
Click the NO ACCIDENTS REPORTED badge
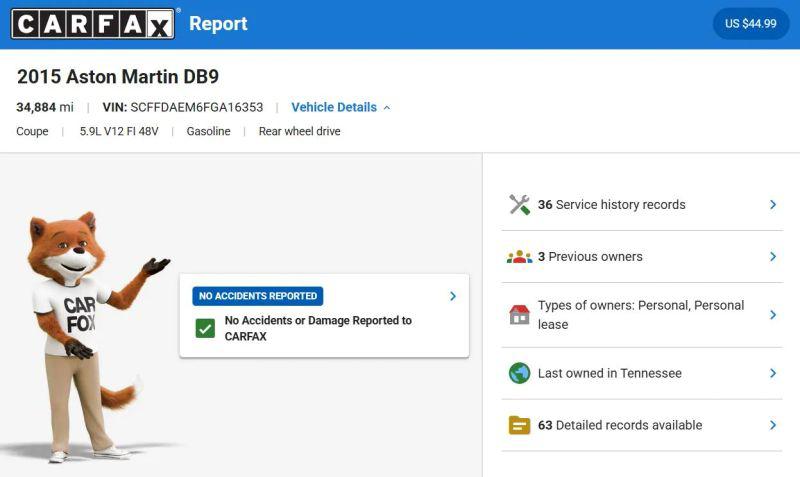[x=258, y=296]
